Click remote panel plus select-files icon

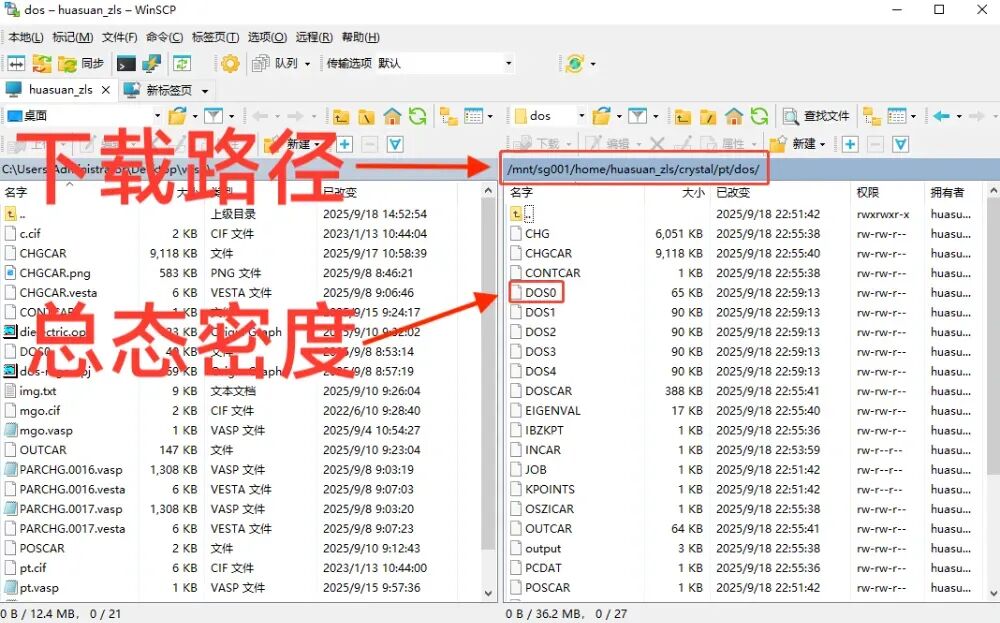pos(849,144)
